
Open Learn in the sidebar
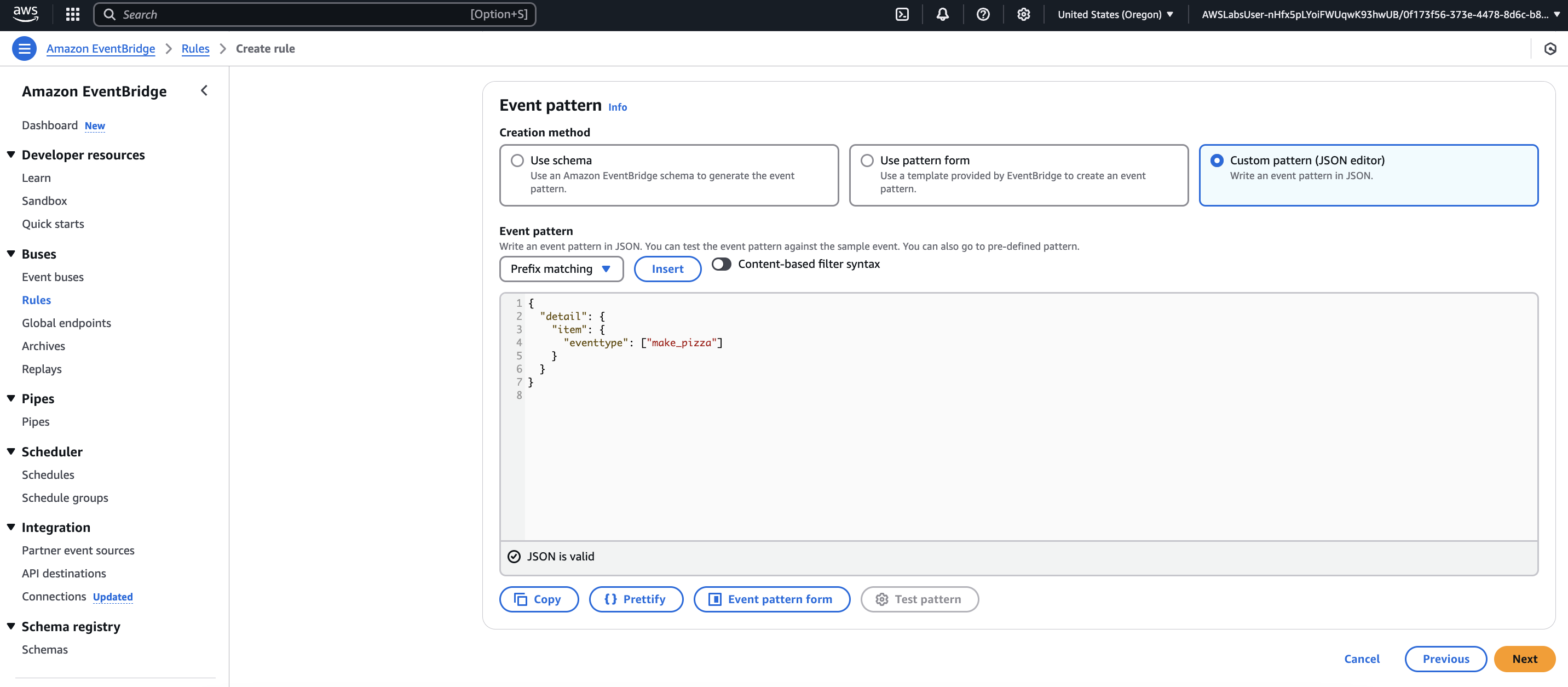(37, 178)
